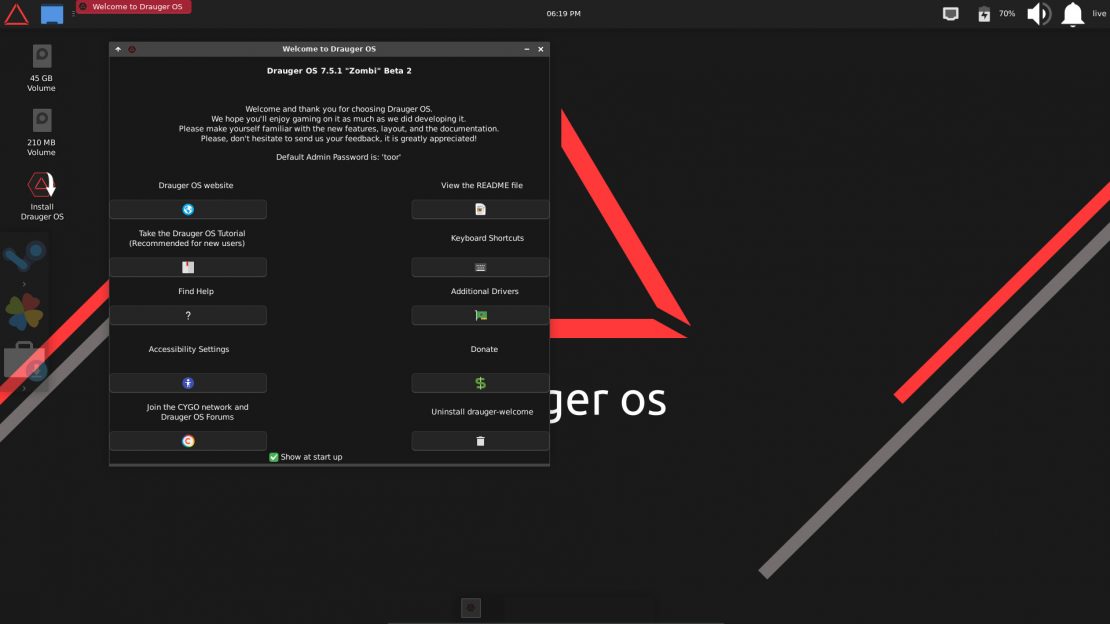1110x624 pixels.
Task: Click the Donate dollar button
Action: pos(480,383)
